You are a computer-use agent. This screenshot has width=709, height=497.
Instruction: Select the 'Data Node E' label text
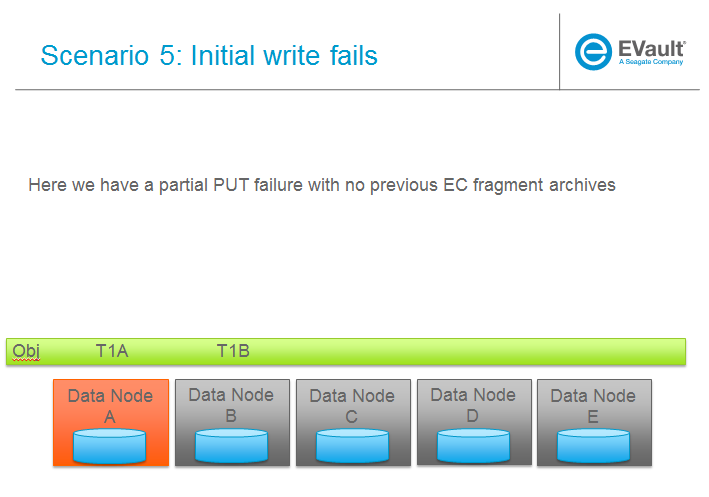coord(593,406)
